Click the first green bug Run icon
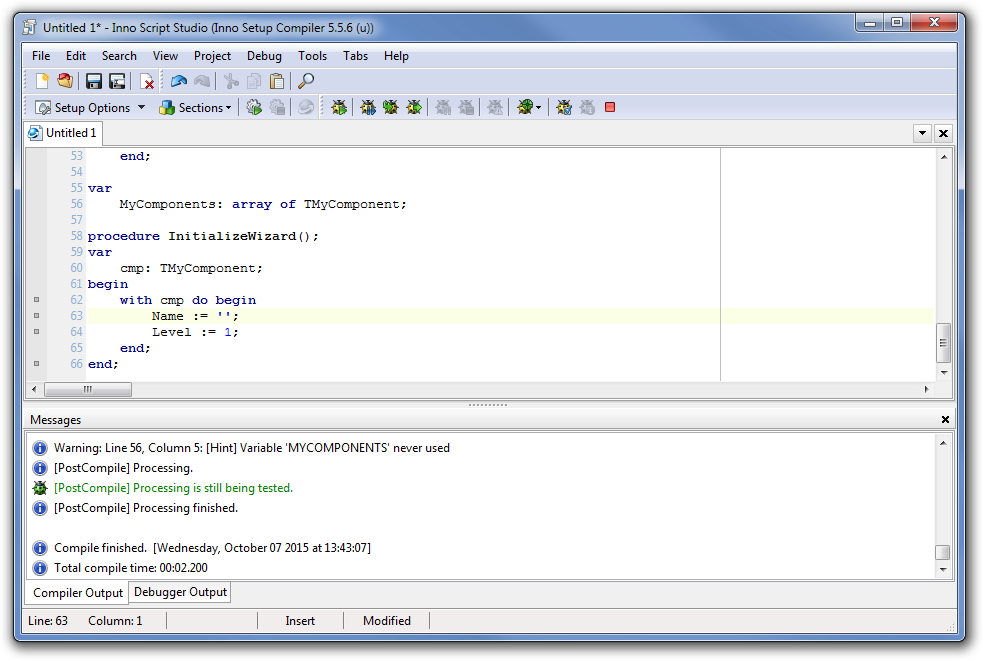 pos(339,107)
